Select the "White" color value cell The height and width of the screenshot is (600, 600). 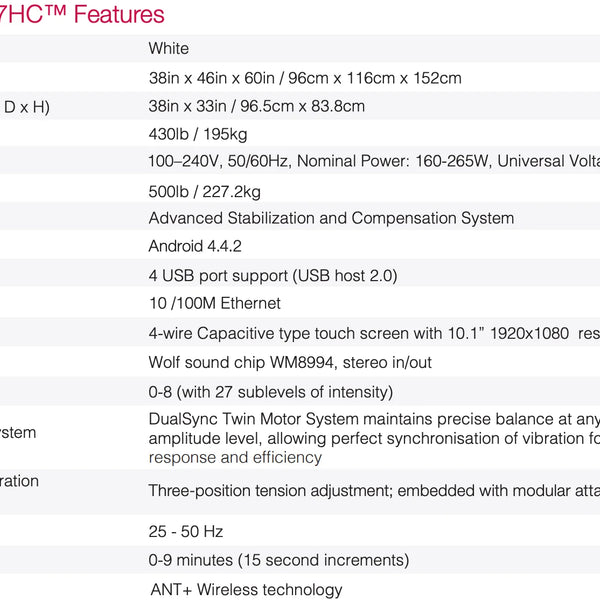coord(169,48)
